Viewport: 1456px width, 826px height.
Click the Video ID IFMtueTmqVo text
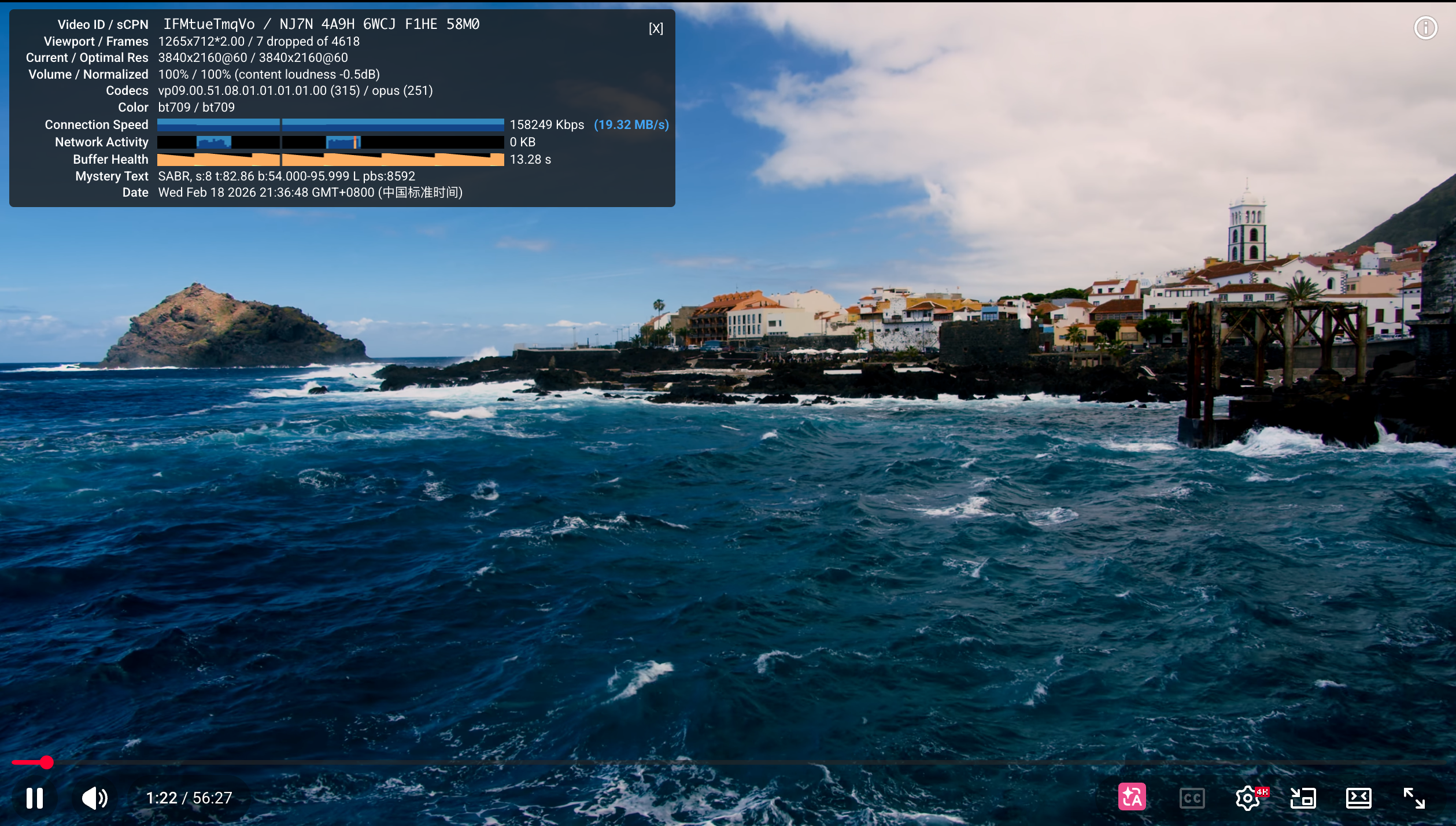[209, 24]
